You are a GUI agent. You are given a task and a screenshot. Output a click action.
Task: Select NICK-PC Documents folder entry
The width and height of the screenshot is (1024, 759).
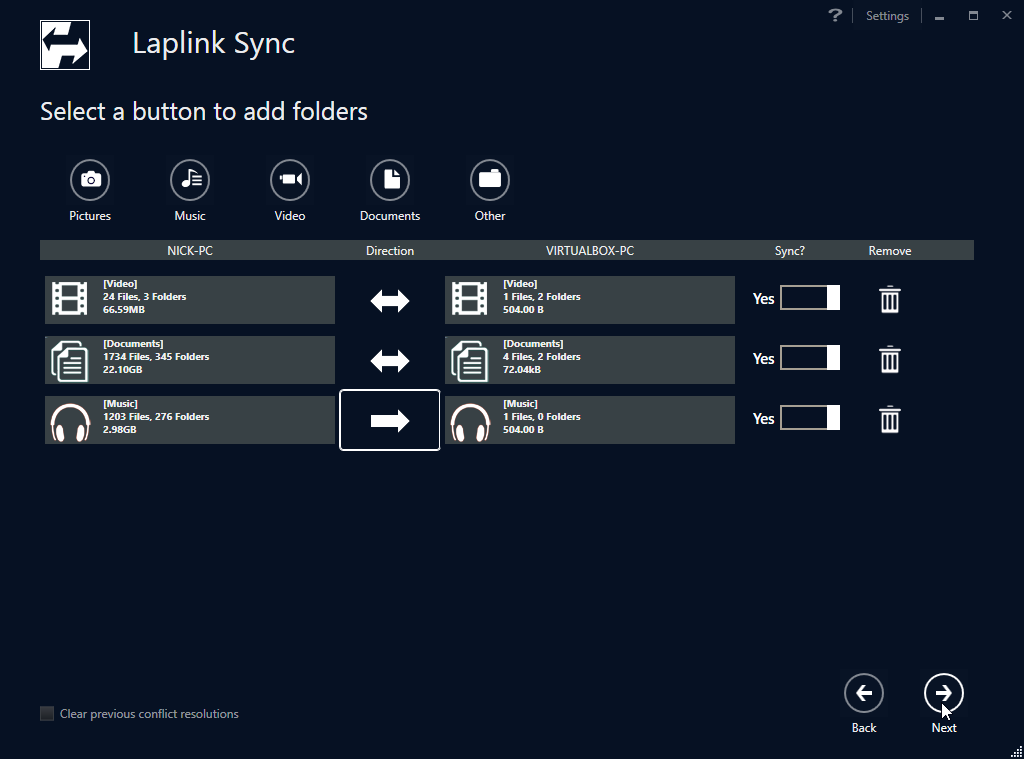190,360
